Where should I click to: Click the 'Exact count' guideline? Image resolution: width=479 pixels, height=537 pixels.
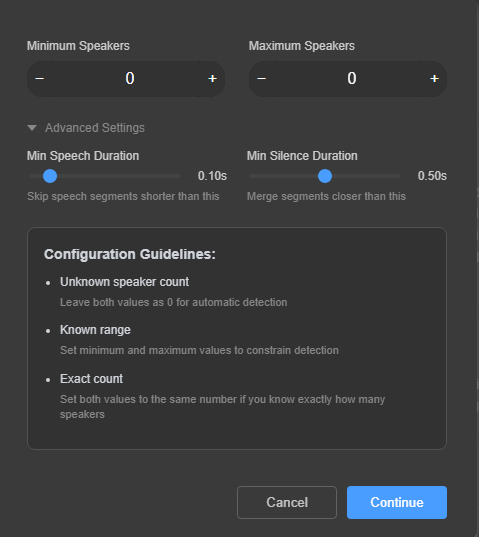click(x=91, y=379)
